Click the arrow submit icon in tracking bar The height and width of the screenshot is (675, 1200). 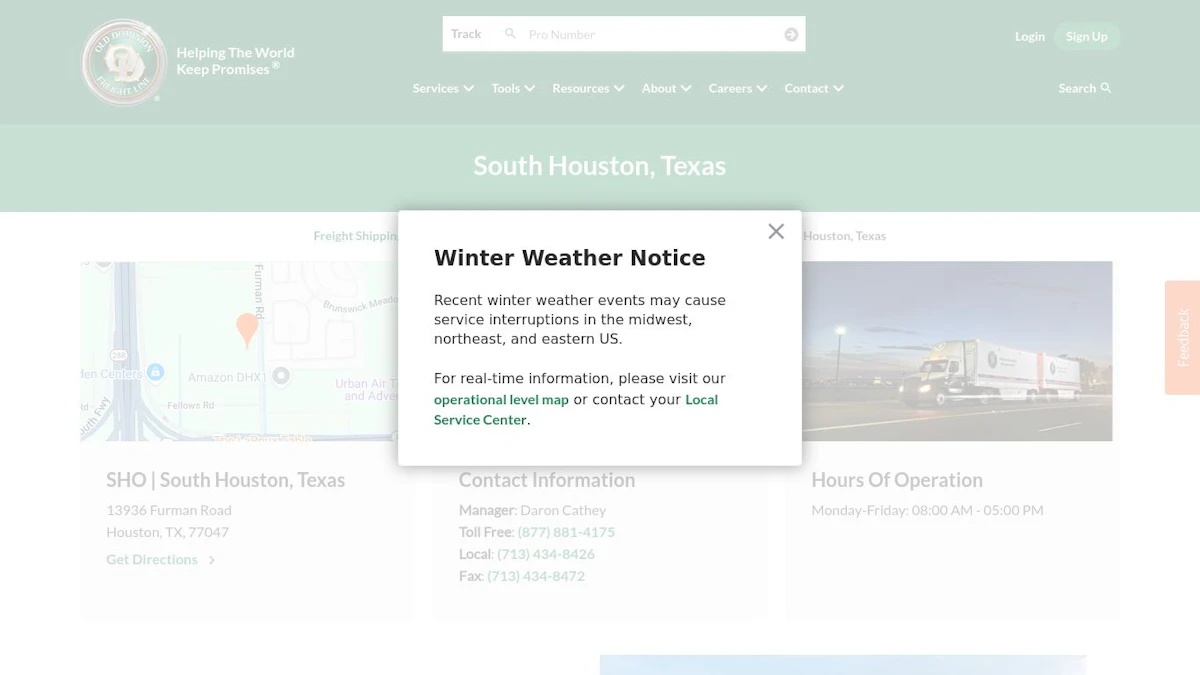791,34
